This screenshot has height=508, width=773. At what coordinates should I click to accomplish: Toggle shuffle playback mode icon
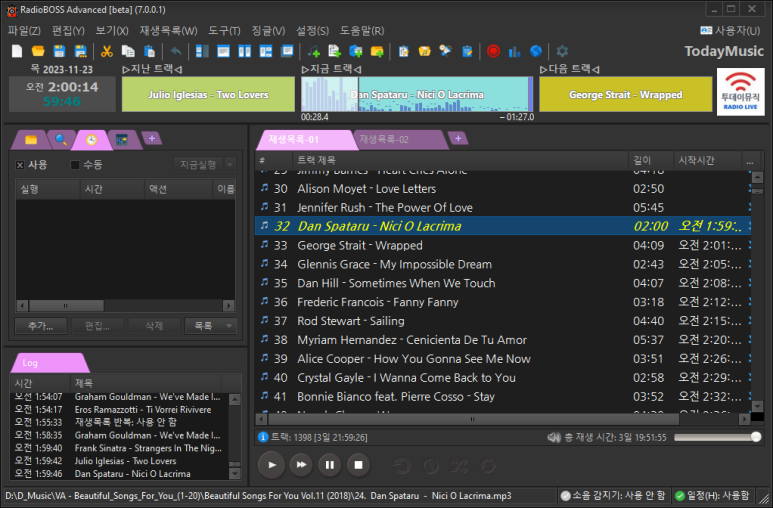[x=460, y=465]
